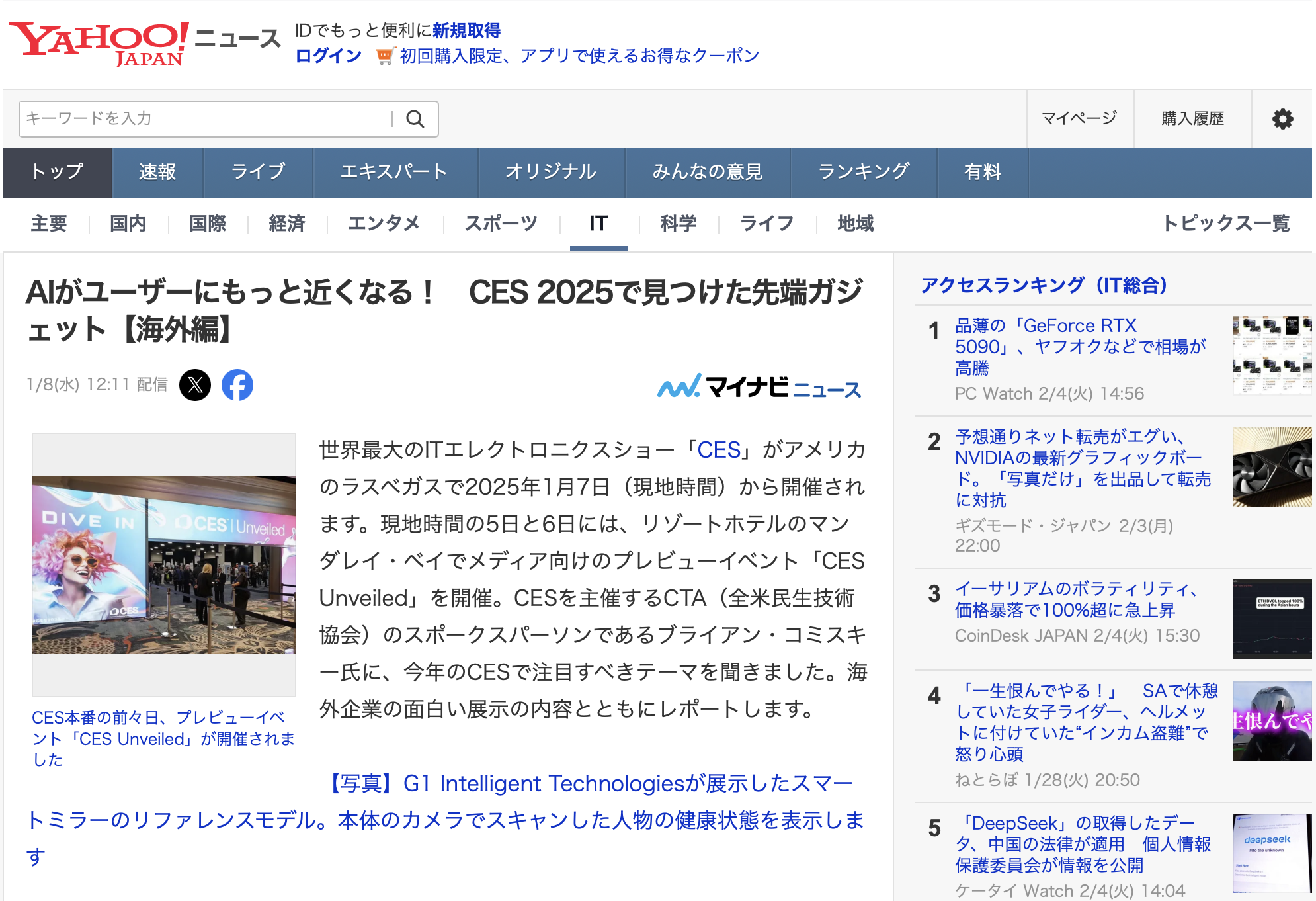Click Ethereum chart ranking thumbnail
Image resolution: width=1316 pixels, height=901 pixels.
(x=1272, y=619)
